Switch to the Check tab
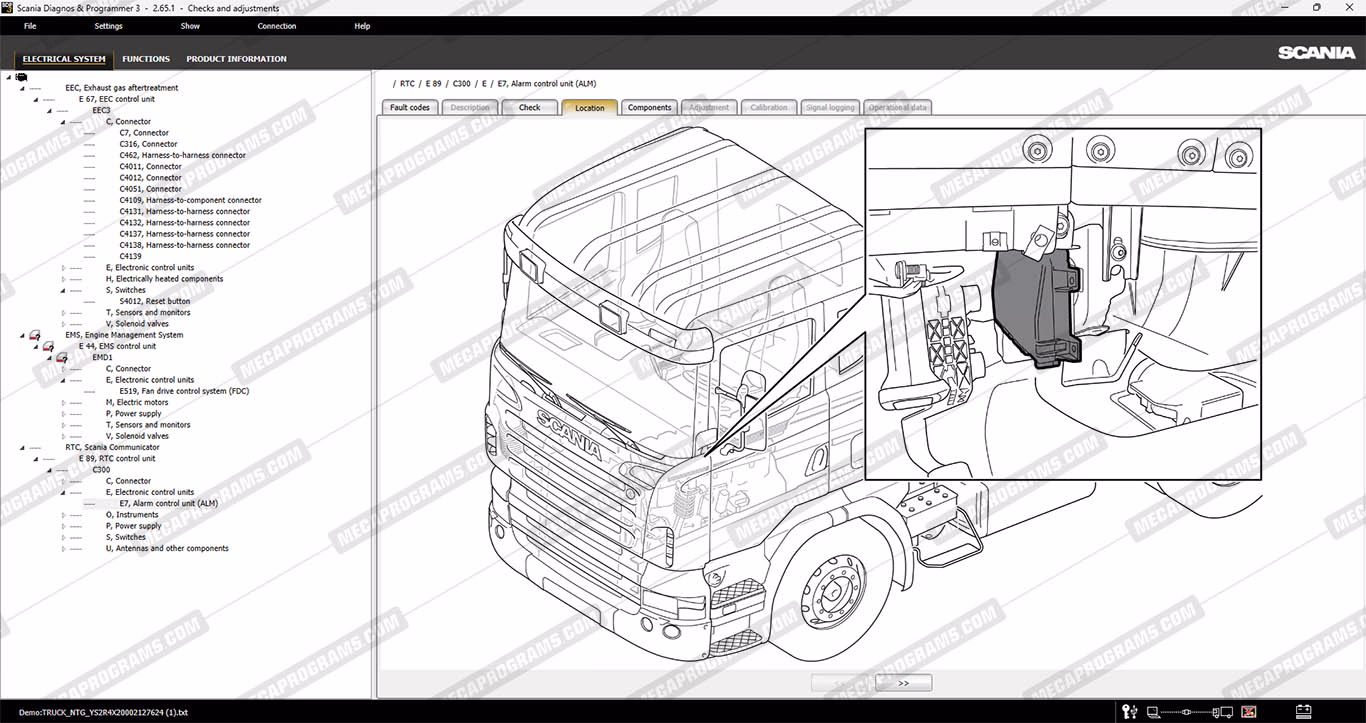Screen dimensions: 1366x723 point(530,107)
